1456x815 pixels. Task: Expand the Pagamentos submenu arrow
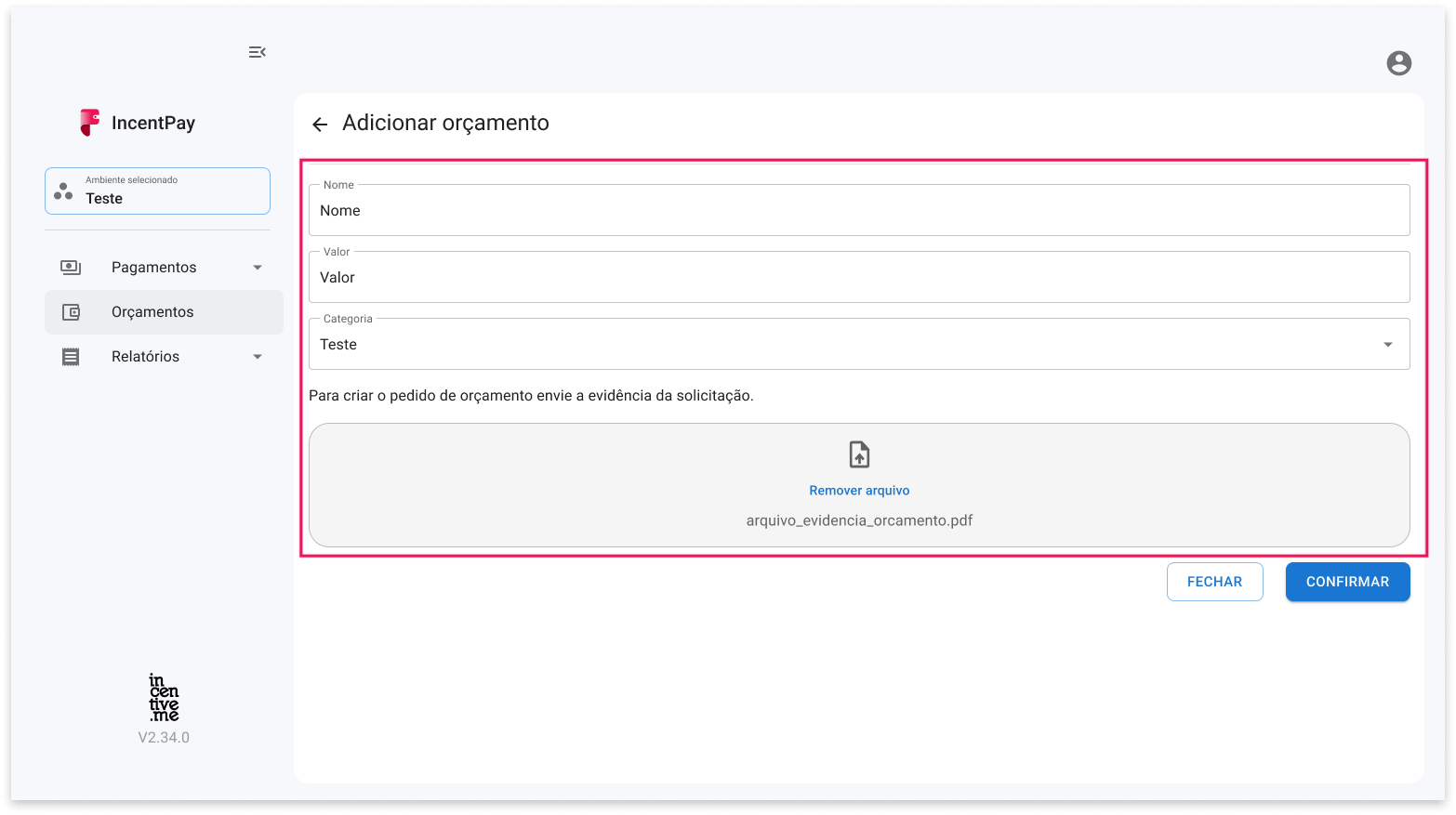coord(258,268)
